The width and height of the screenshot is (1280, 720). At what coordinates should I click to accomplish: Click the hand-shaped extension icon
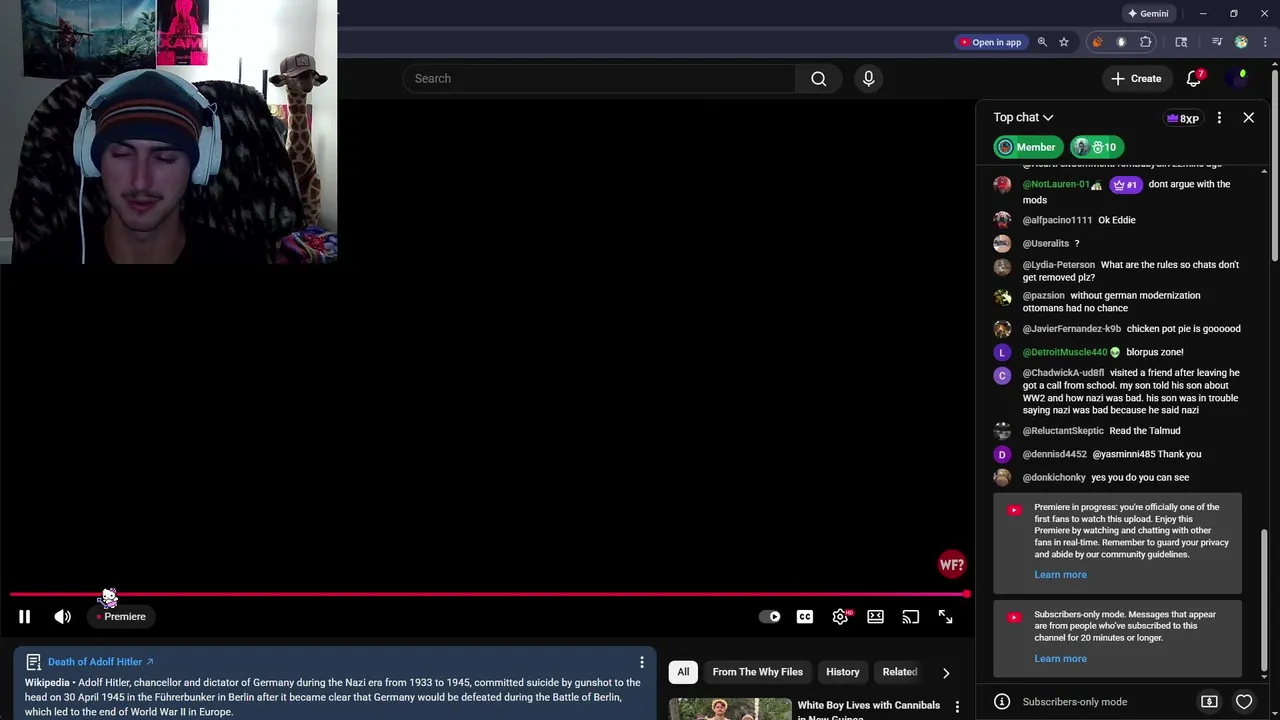pos(1121,42)
